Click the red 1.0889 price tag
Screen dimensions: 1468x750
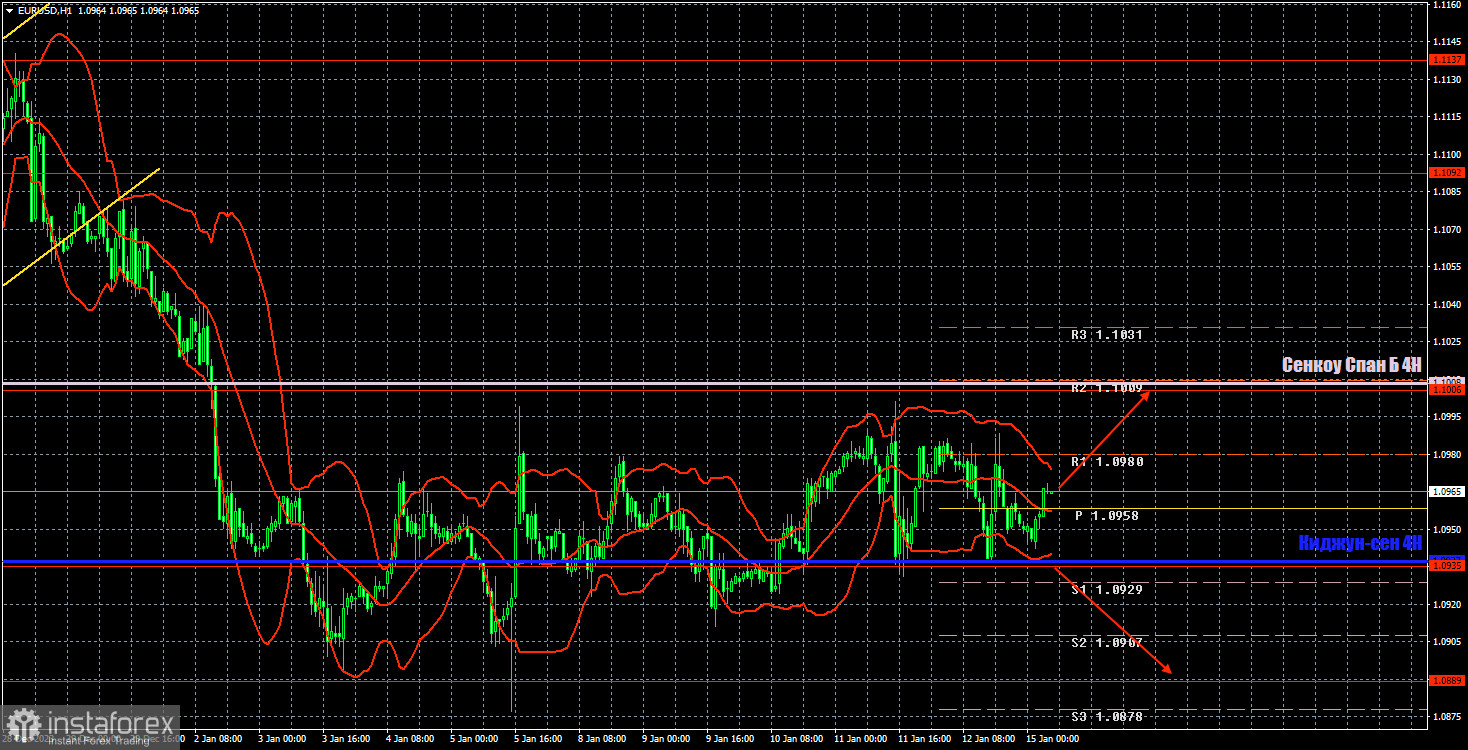pos(1447,681)
